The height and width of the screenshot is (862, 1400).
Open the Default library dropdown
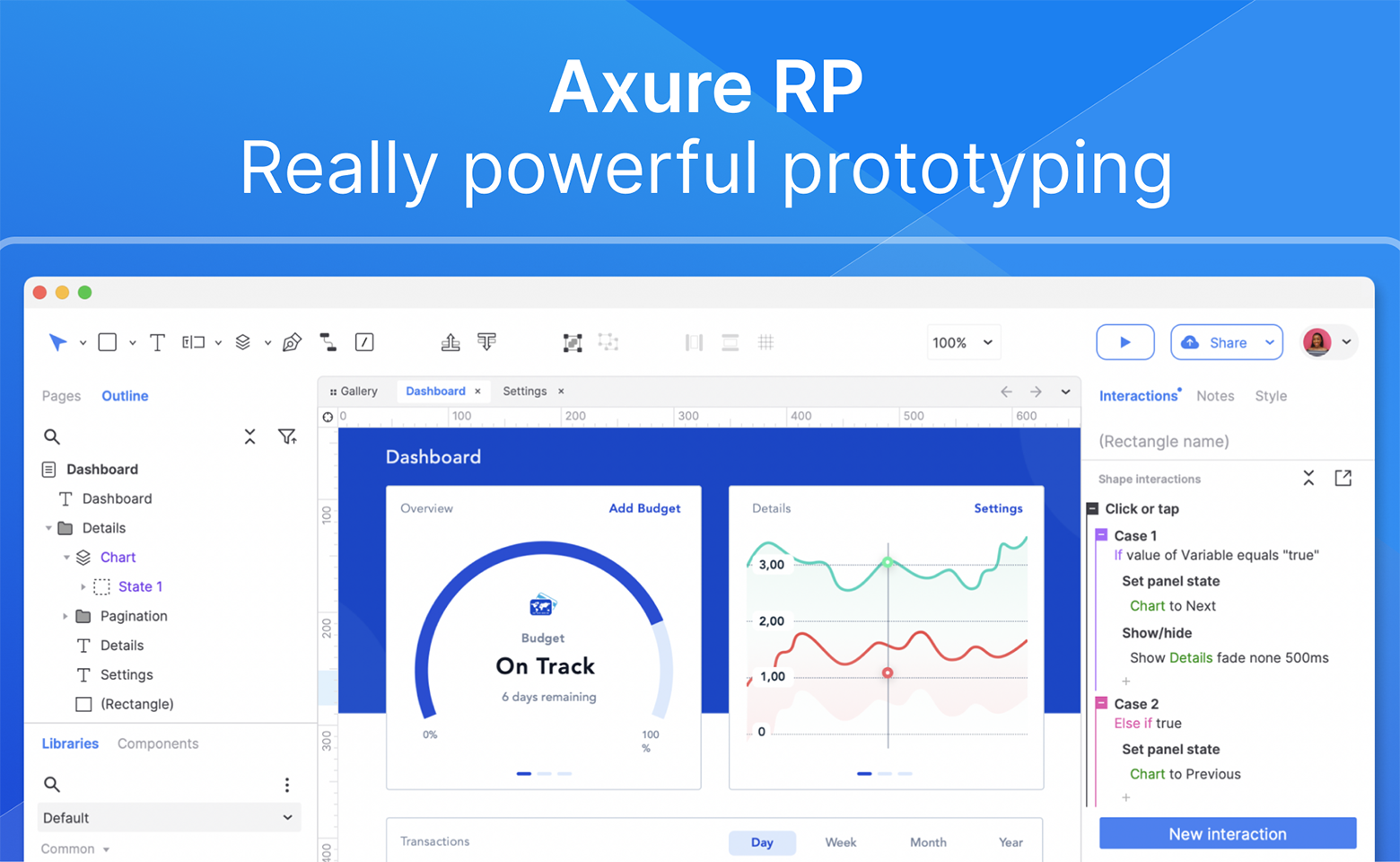[169, 818]
